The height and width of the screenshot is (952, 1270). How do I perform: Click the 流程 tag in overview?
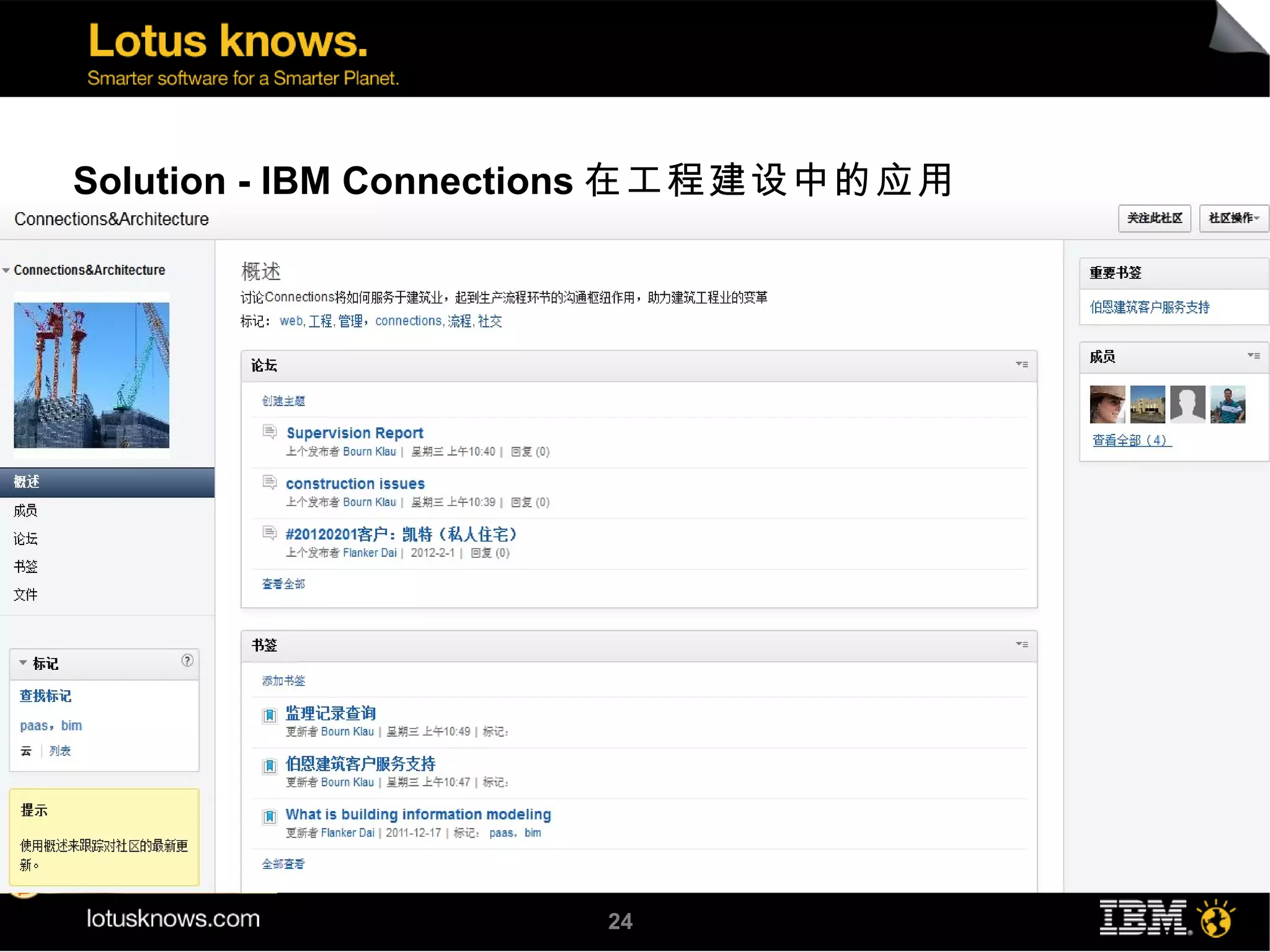460,321
